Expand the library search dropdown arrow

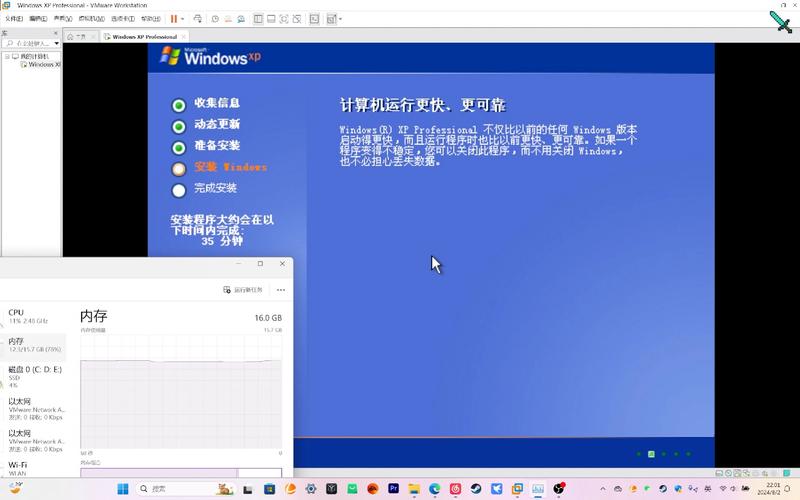57,44
